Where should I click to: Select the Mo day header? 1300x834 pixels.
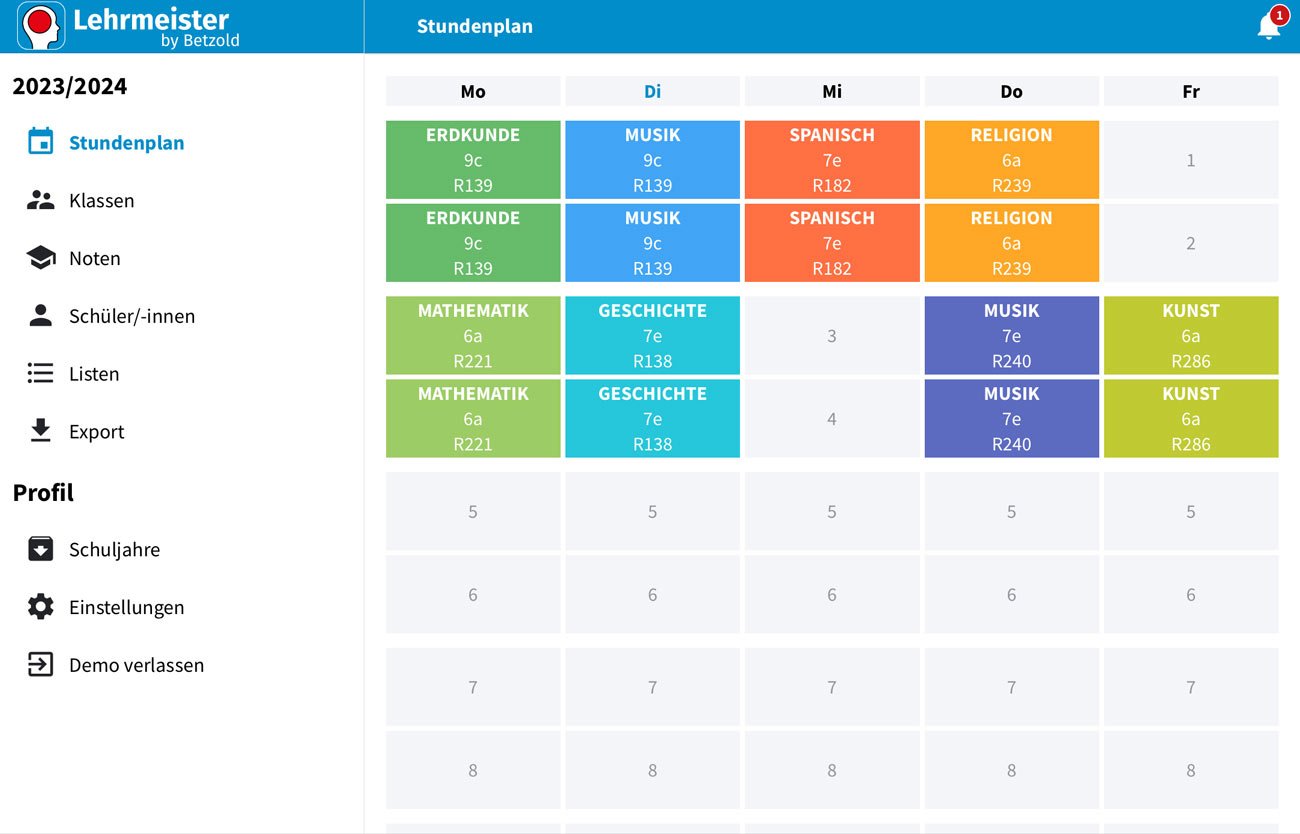(473, 91)
